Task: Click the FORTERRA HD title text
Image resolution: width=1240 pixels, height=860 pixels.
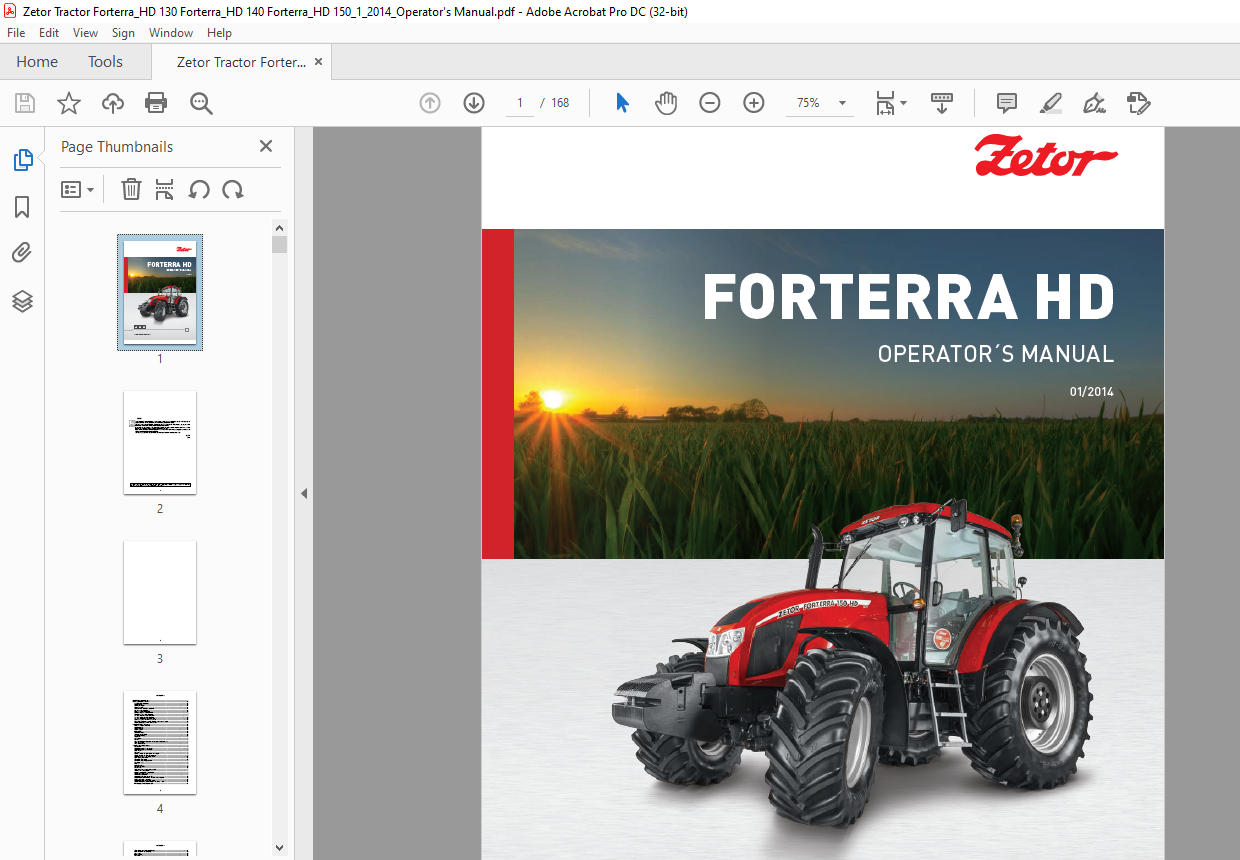Action: coord(908,297)
